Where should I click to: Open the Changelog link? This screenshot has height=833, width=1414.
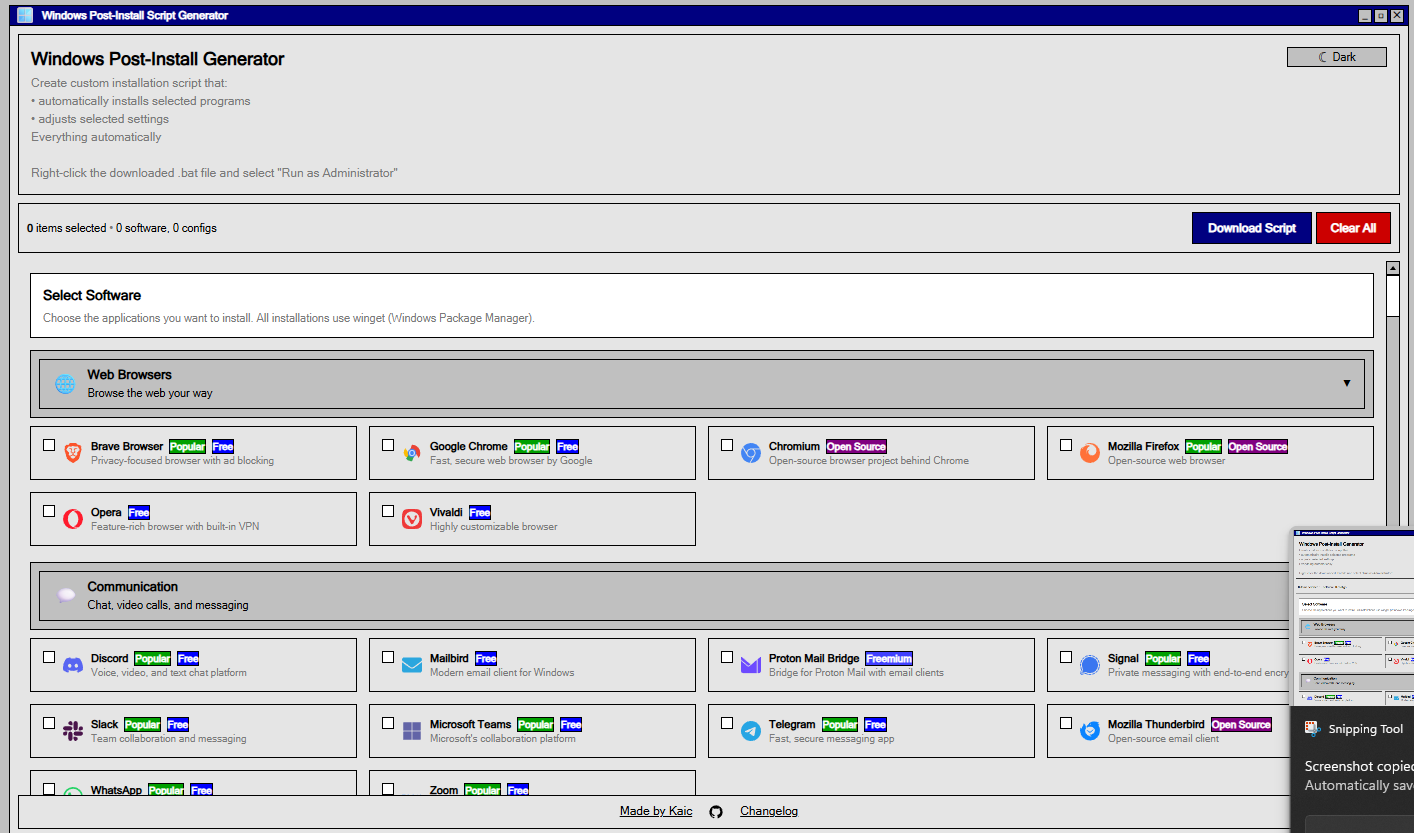[768, 811]
